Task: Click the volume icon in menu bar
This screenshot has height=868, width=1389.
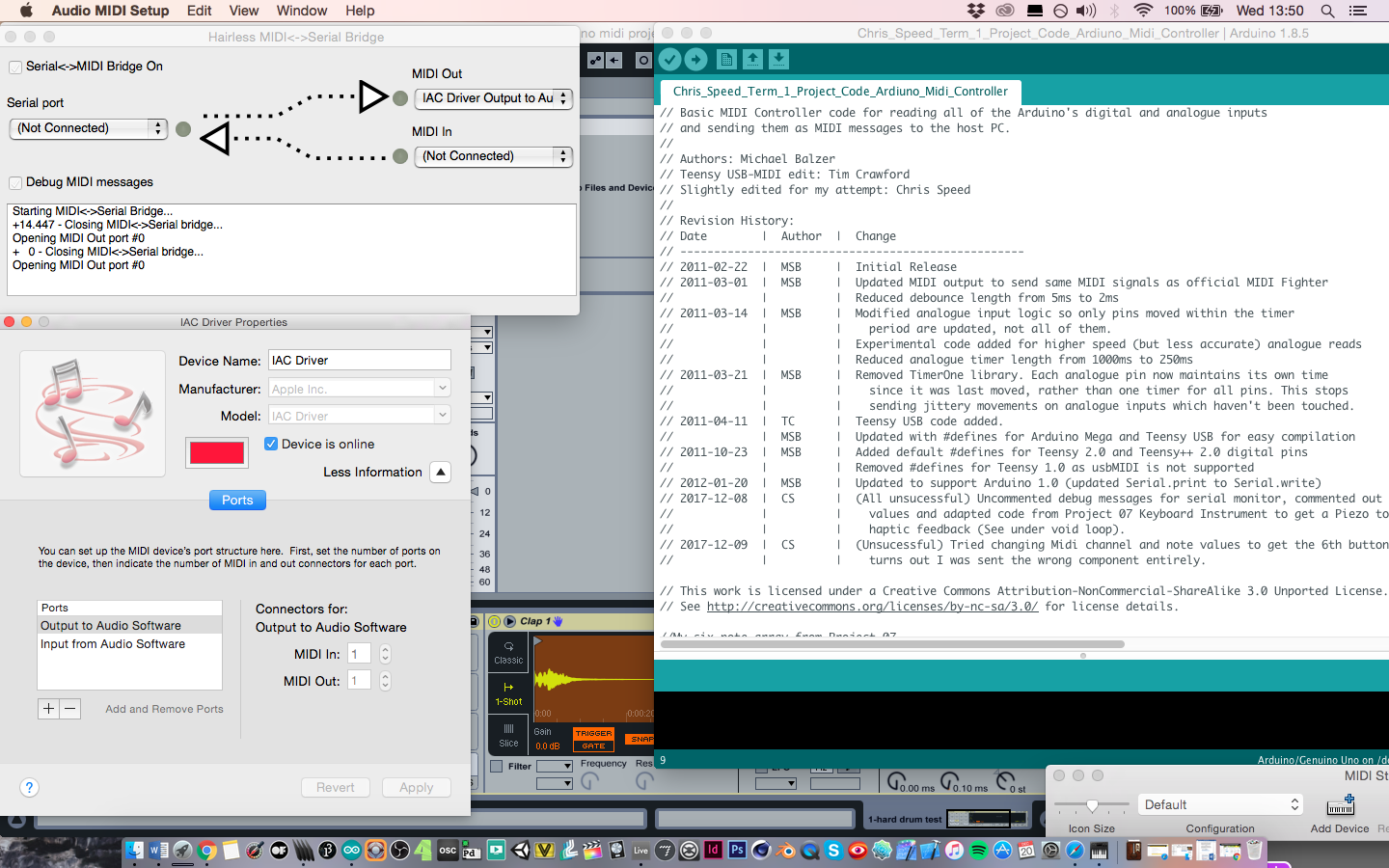Action: click(1086, 11)
